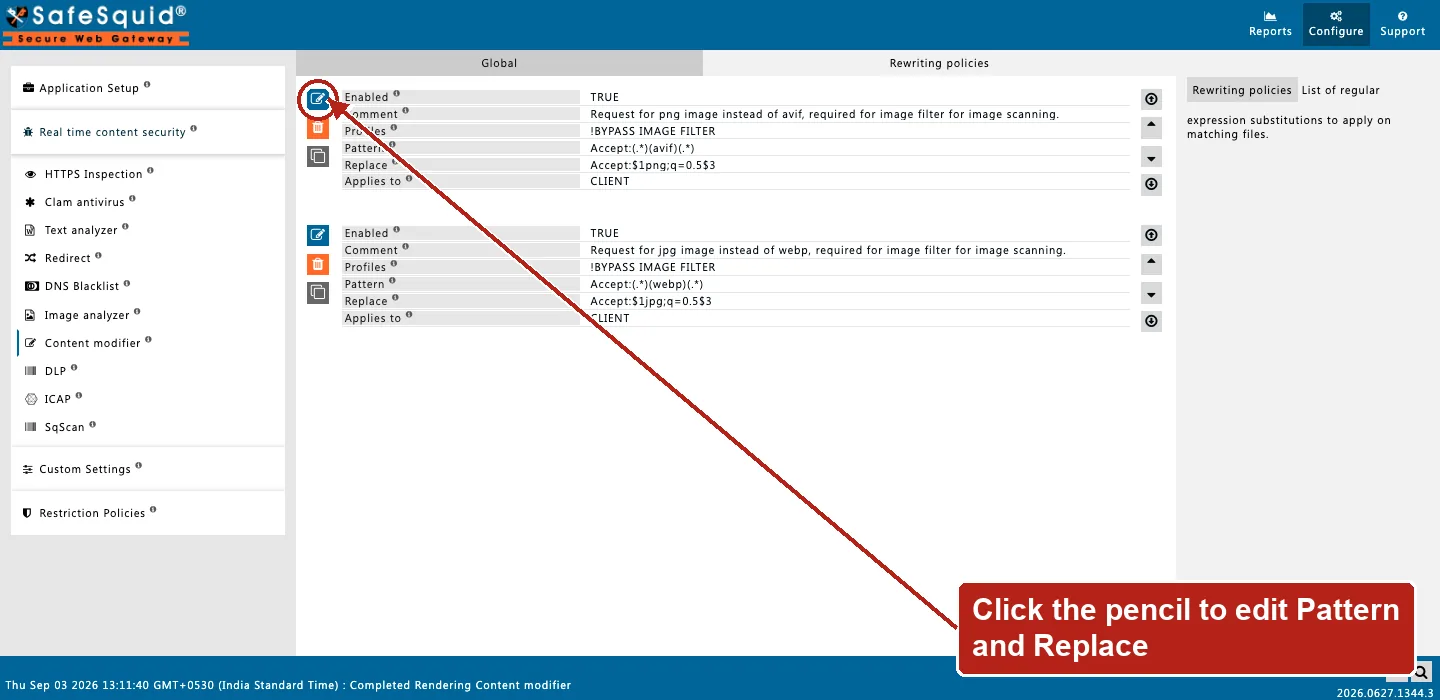The image size is (1440, 700).
Task: Click the info icon next to Application Setup
Action: tap(147, 85)
